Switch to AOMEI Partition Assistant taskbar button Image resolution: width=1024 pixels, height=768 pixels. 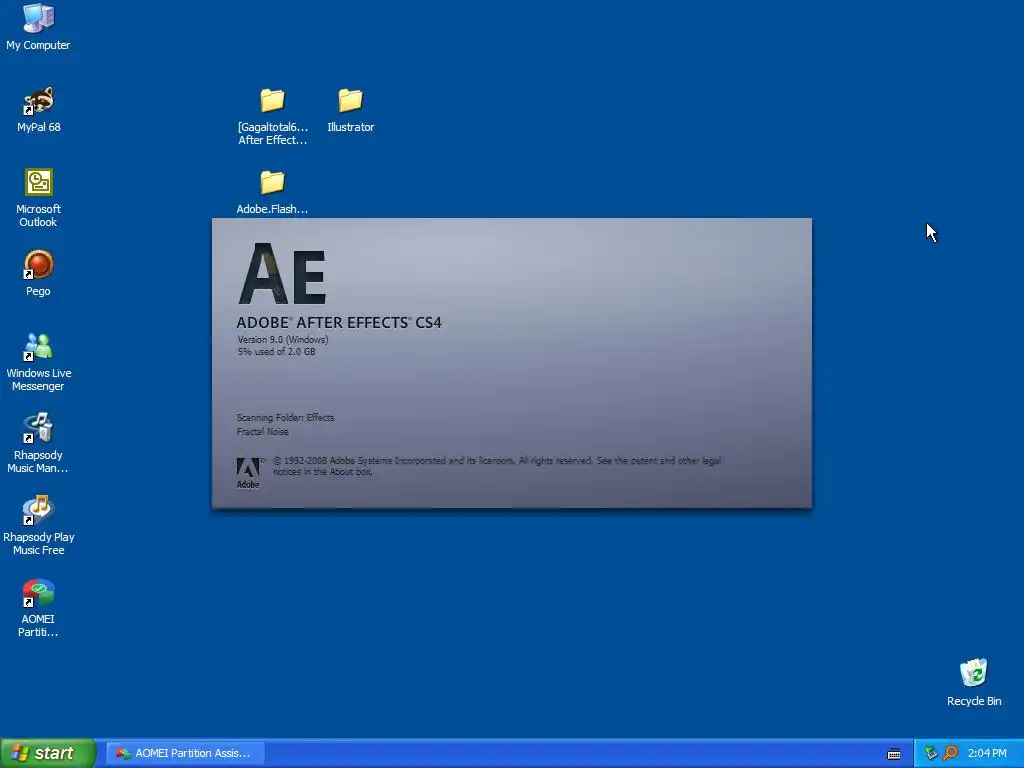(185, 753)
